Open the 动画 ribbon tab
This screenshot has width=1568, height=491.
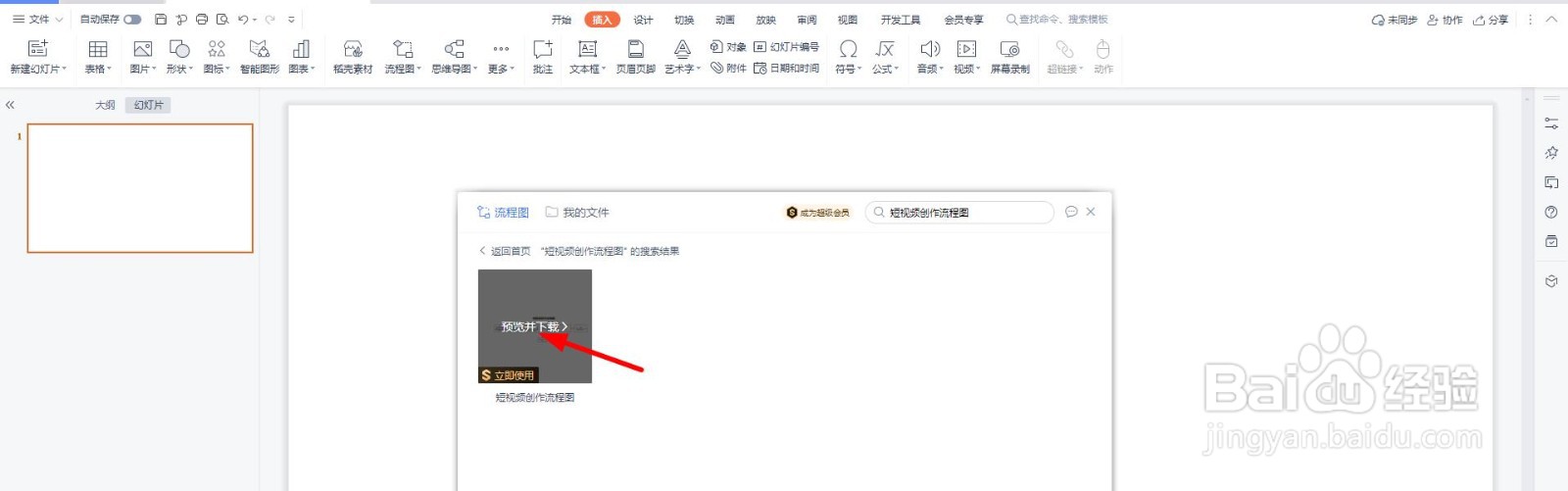pos(725,20)
